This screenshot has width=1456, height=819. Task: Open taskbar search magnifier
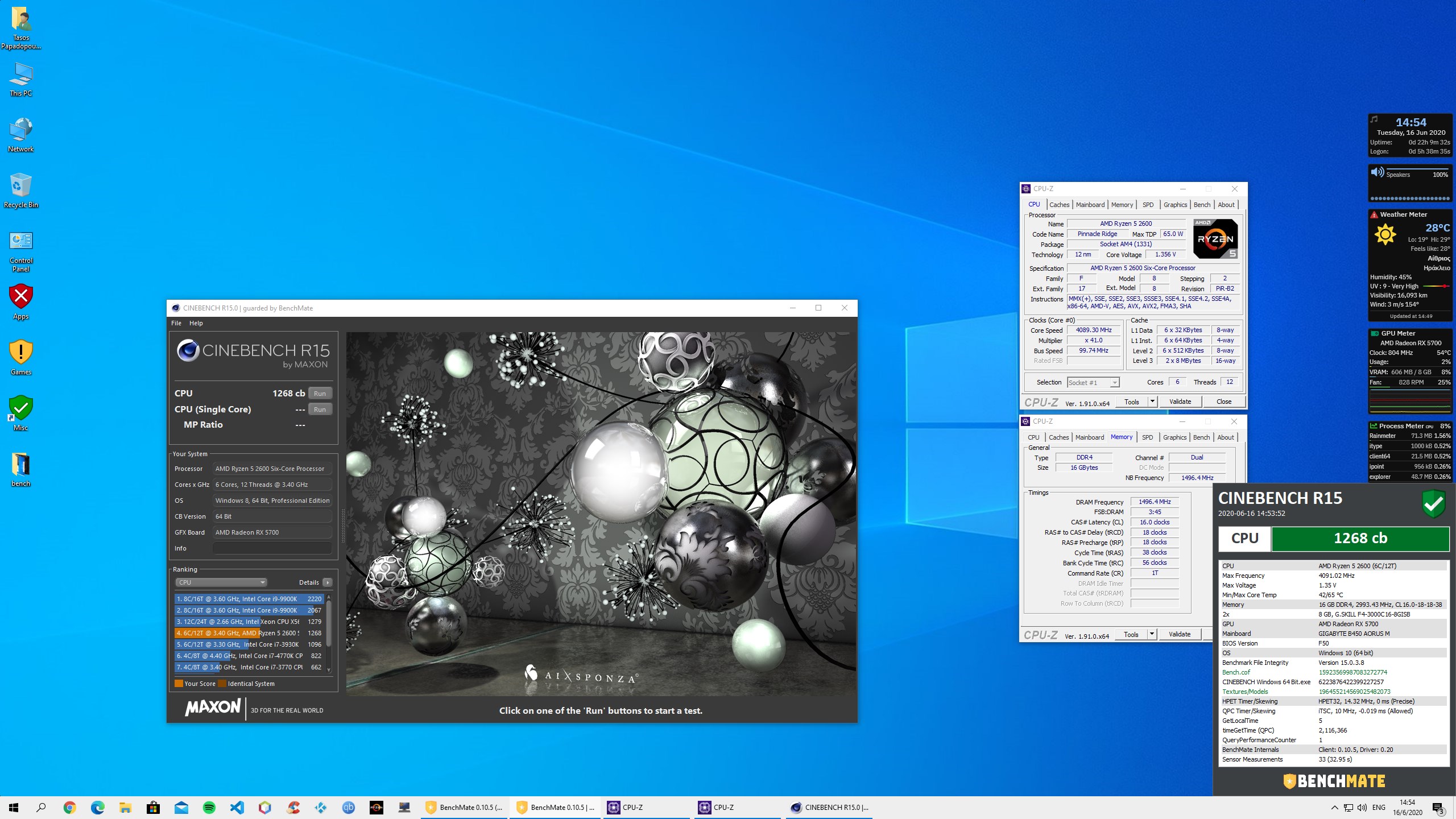click(x=41, y=807)
